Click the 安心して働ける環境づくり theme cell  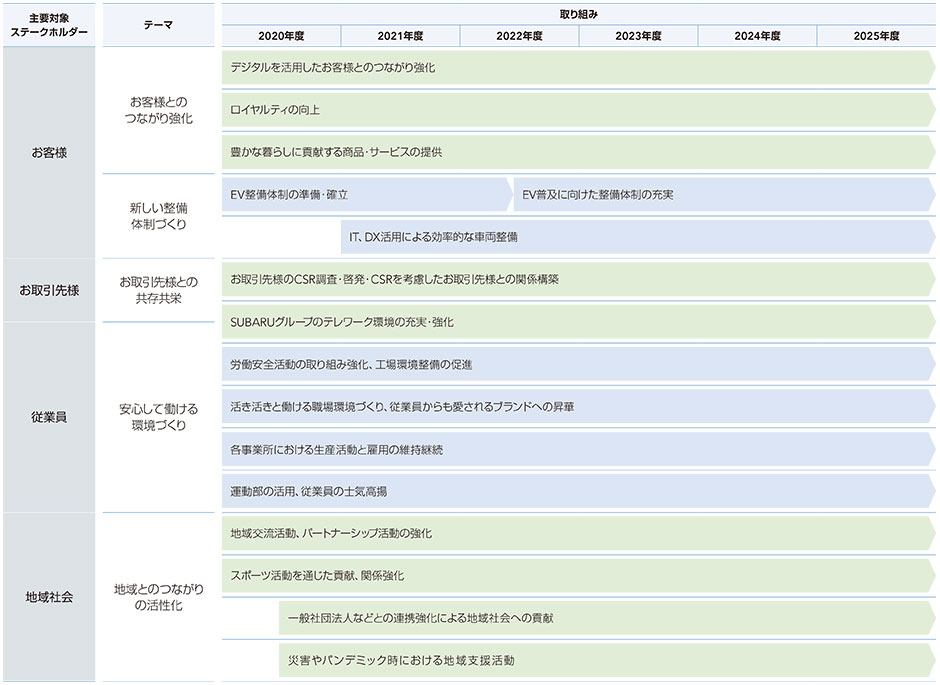[x=158, y=417]
